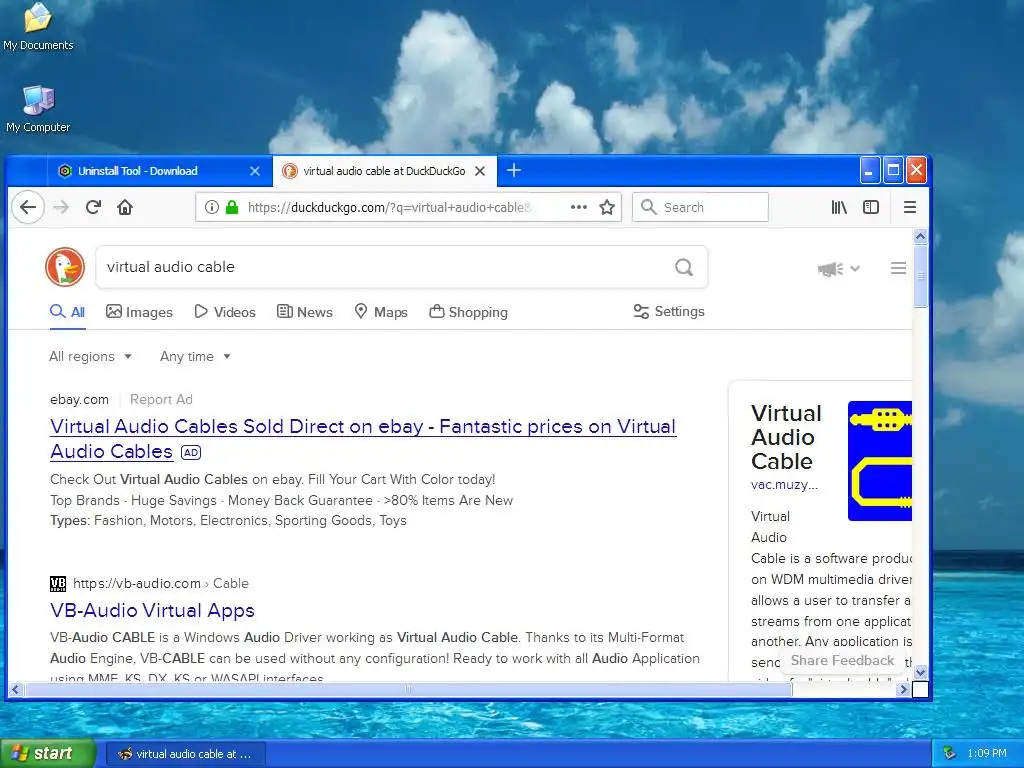Click the vertical scrollbar down arrow

(x=920, y=672)
